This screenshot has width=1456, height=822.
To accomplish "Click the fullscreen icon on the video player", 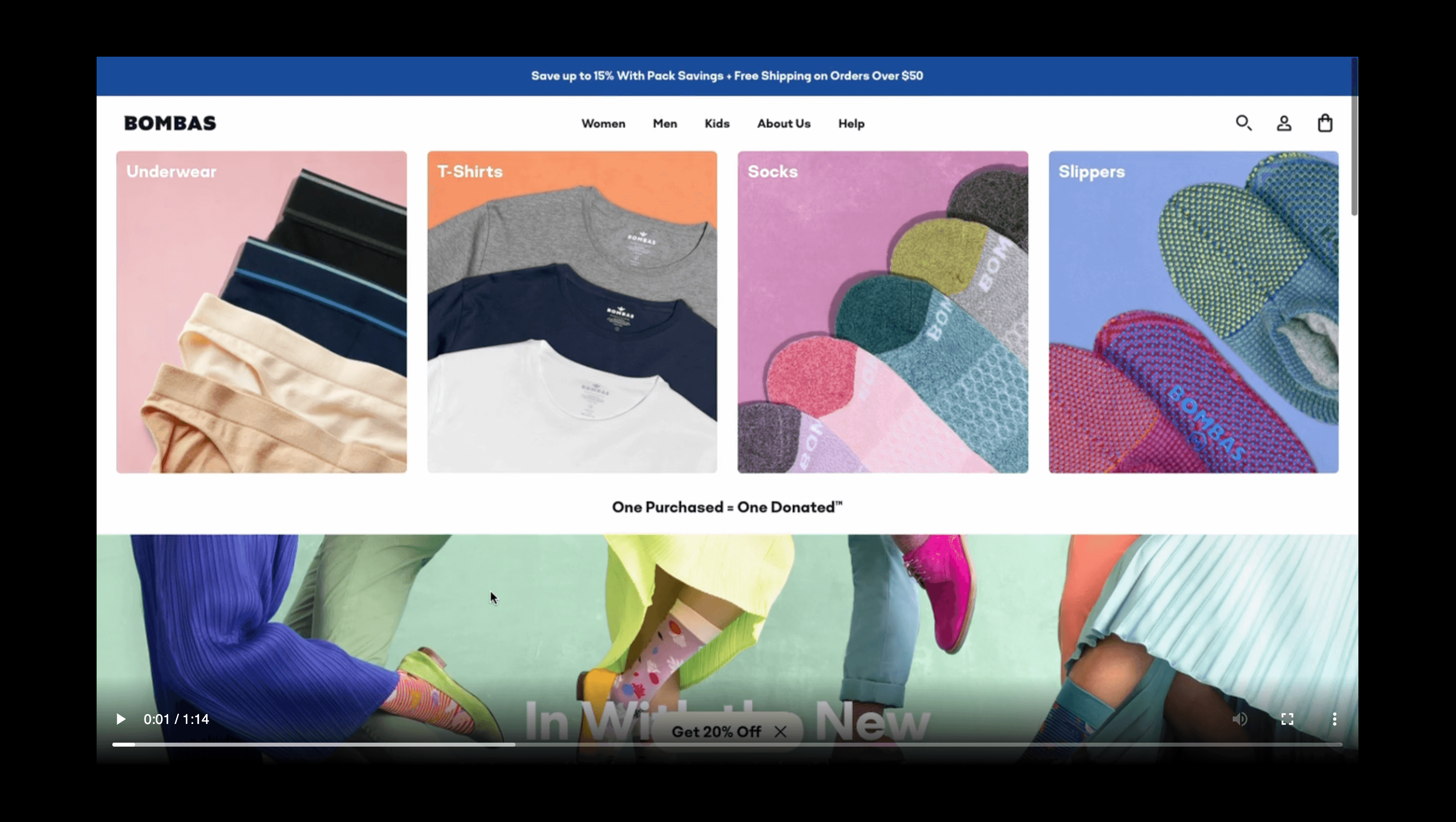I will (1287, 719).
